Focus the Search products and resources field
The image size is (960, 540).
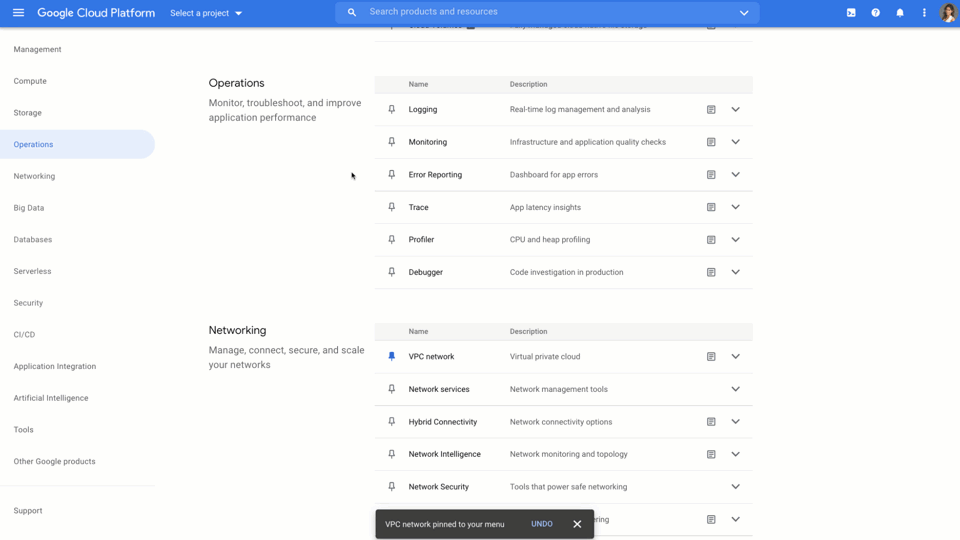[x=545, y=12]
